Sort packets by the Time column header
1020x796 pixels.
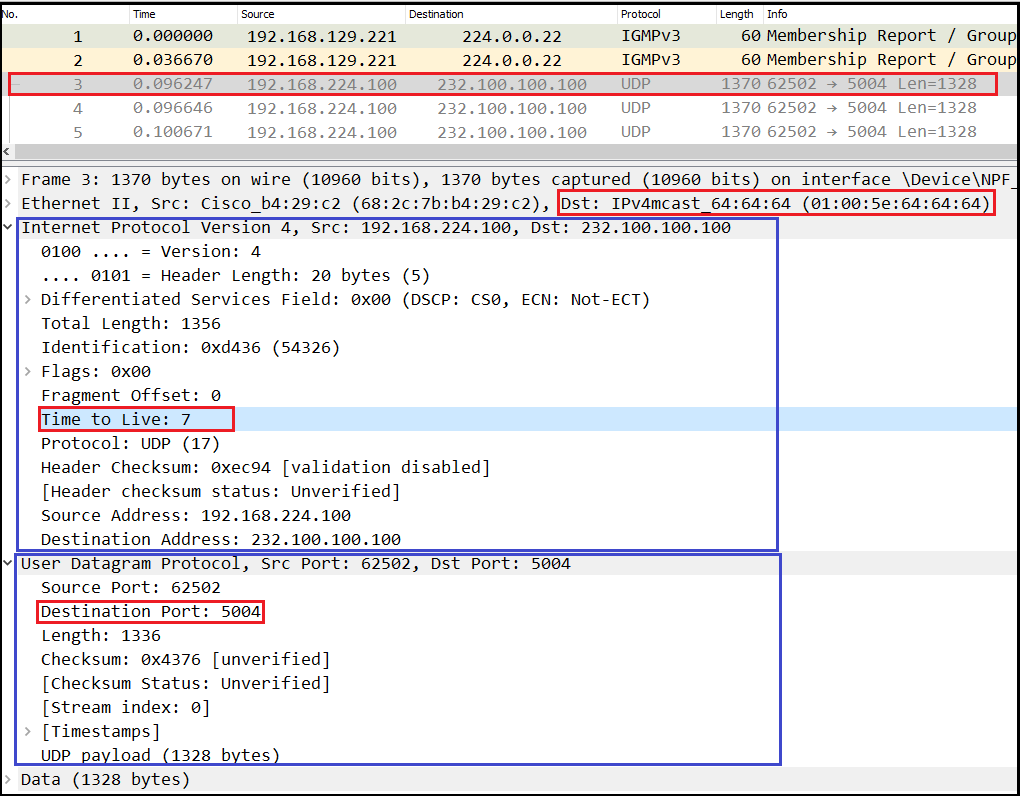(x=145, y=15)
